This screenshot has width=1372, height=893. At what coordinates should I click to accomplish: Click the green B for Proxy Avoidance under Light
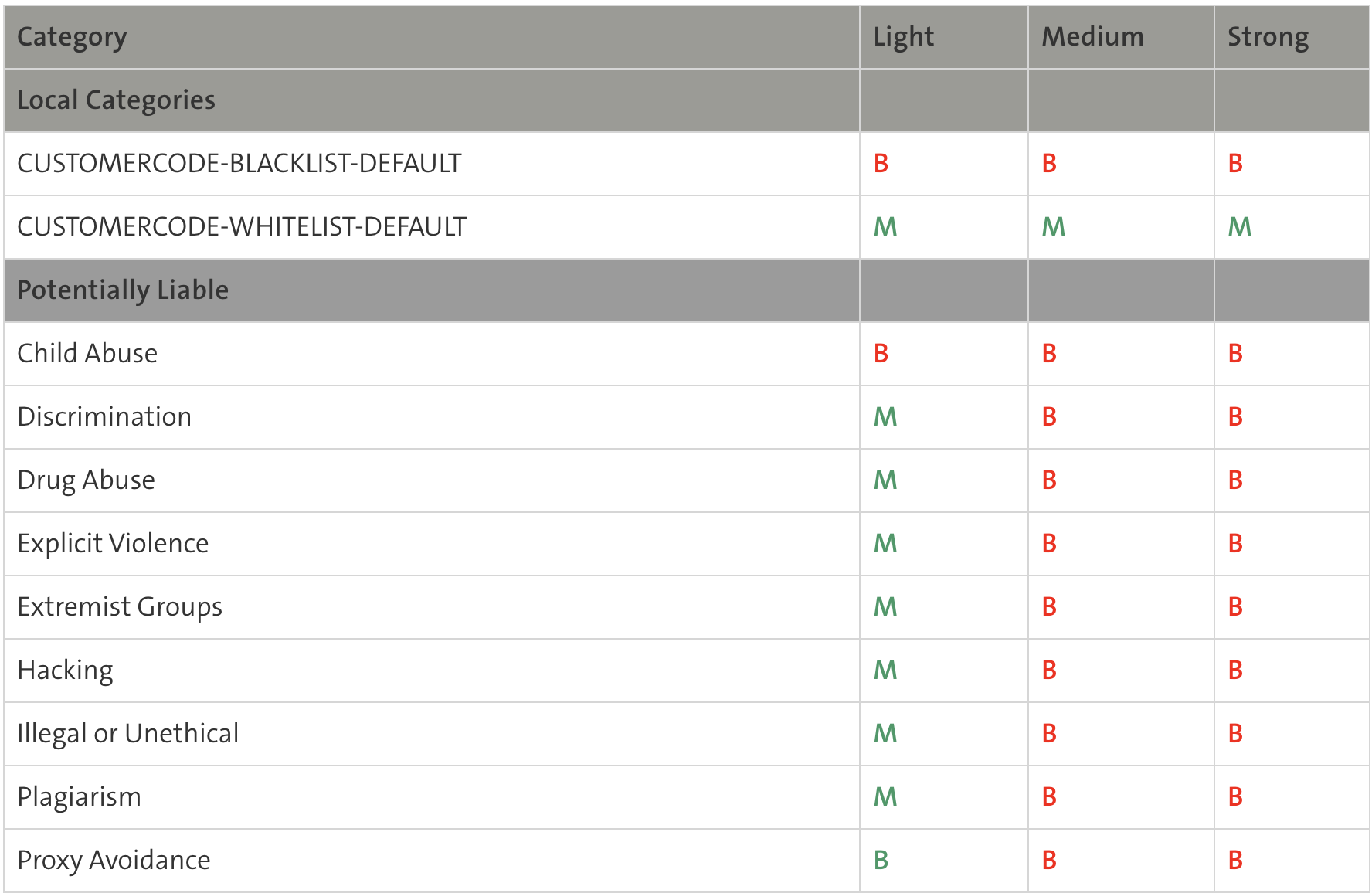coord(881,861)
